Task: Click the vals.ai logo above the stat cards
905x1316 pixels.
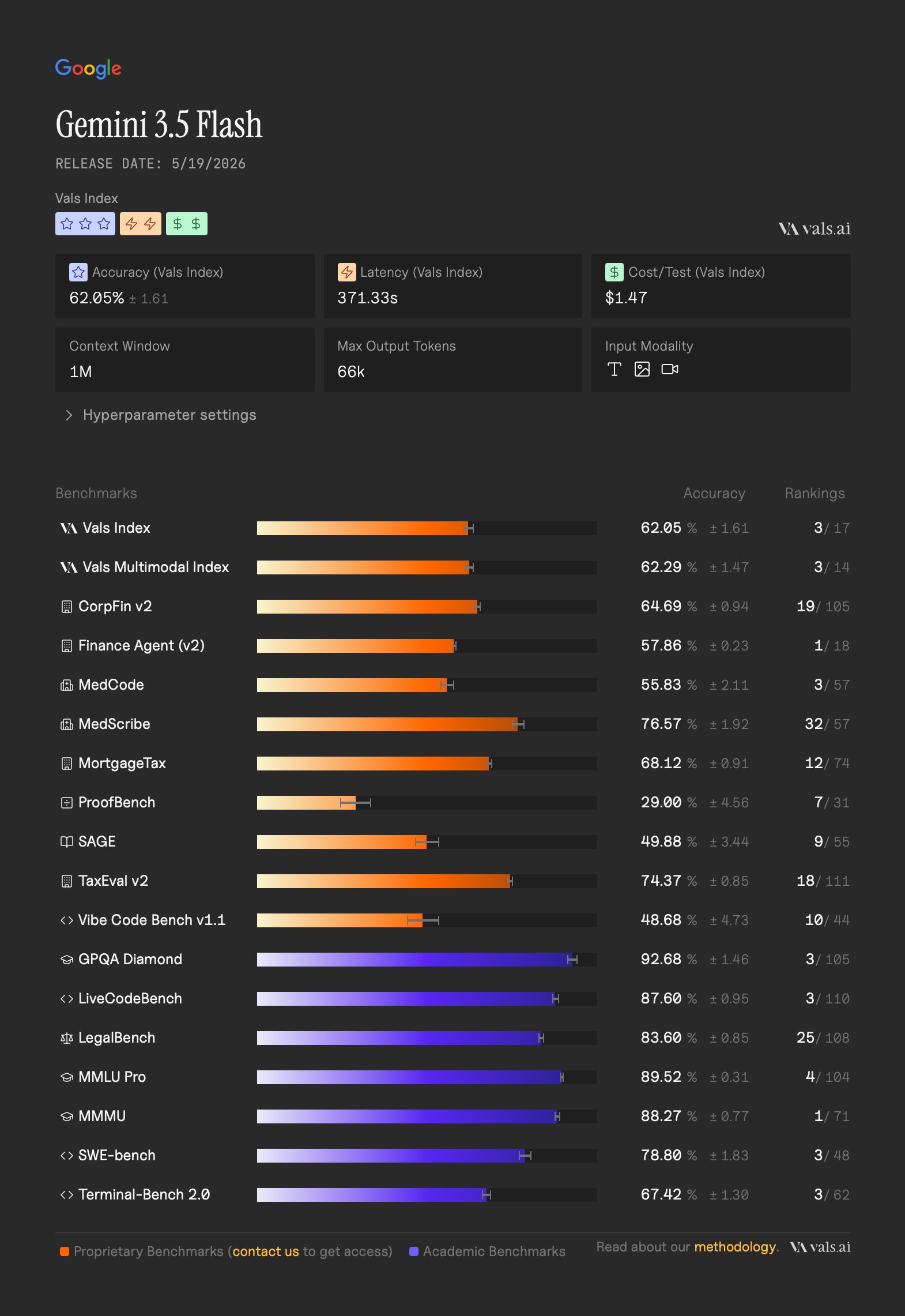Action: coord(814,229)
